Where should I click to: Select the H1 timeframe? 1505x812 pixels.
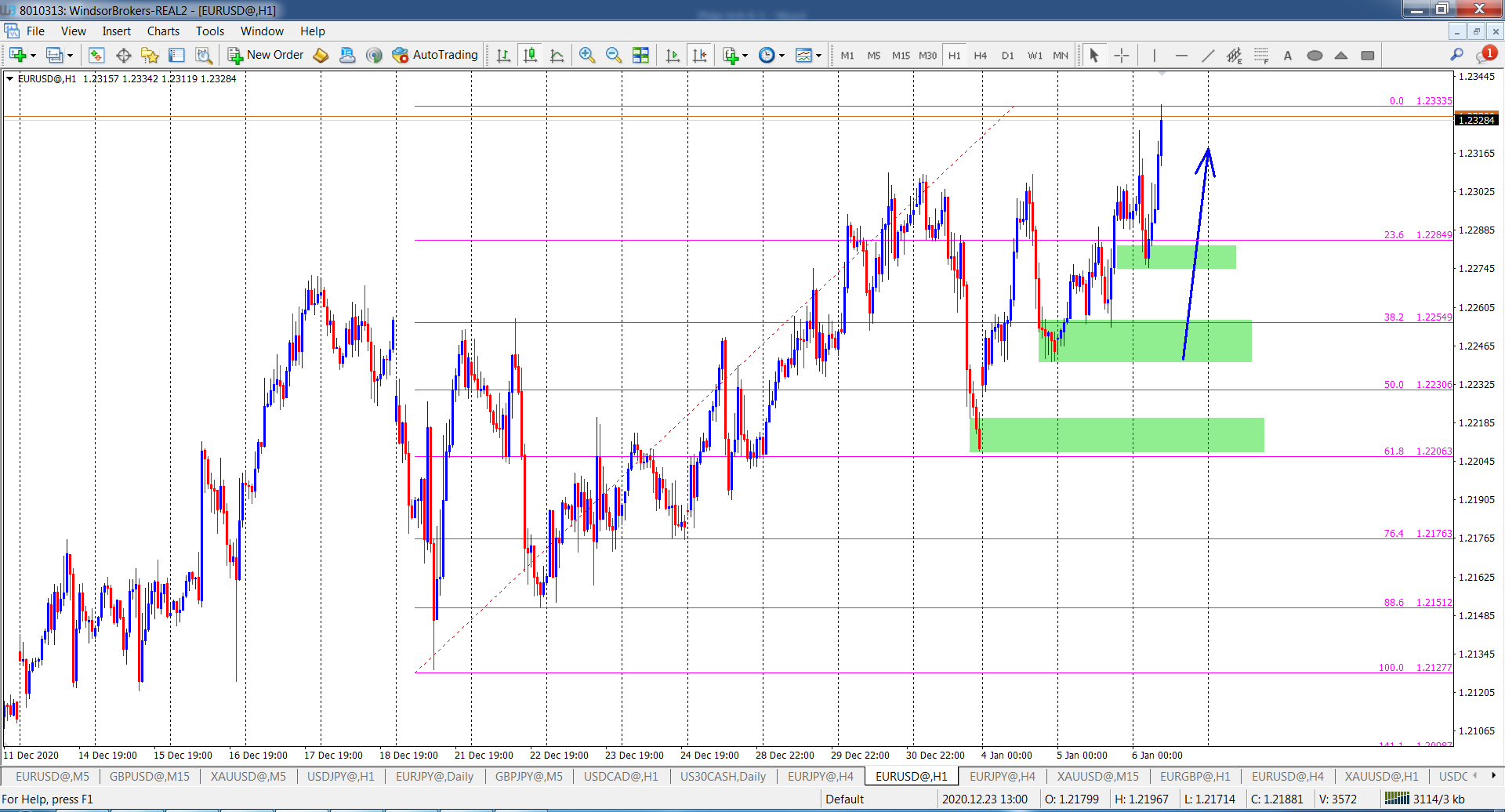954,56
